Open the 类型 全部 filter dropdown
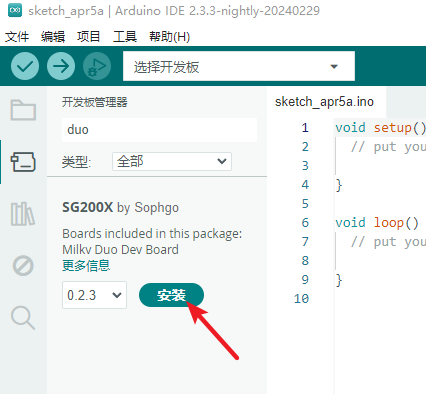The image size is (426, 394). (x=172, y=162)
